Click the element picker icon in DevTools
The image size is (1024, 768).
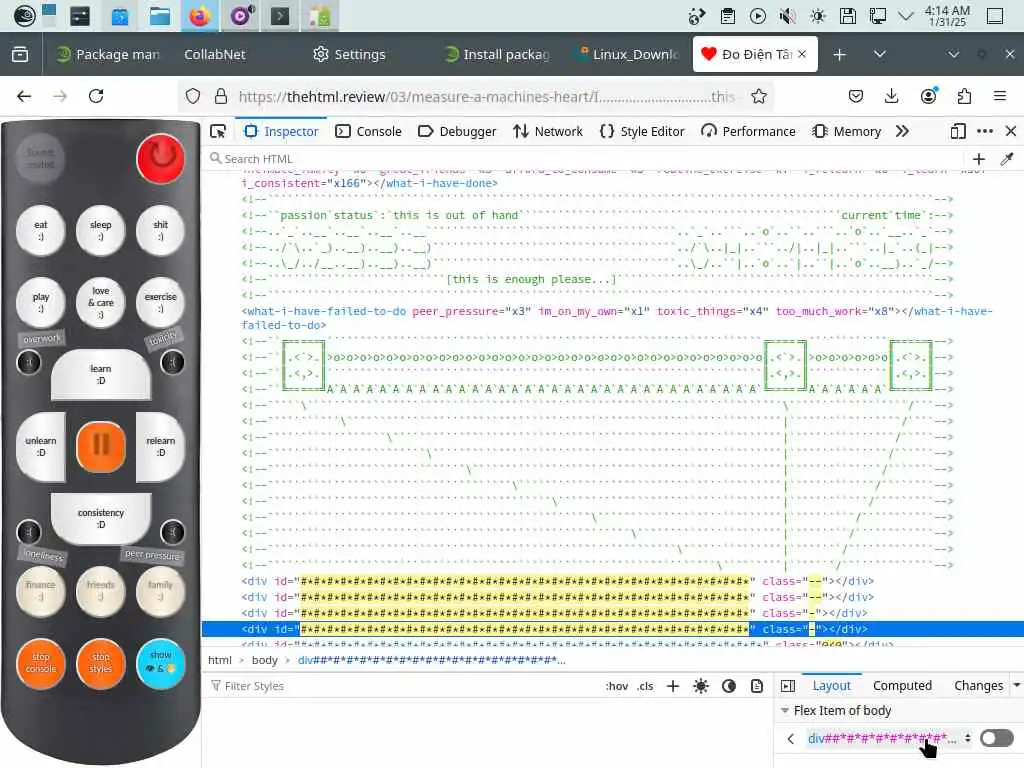[x=218, y=131]
